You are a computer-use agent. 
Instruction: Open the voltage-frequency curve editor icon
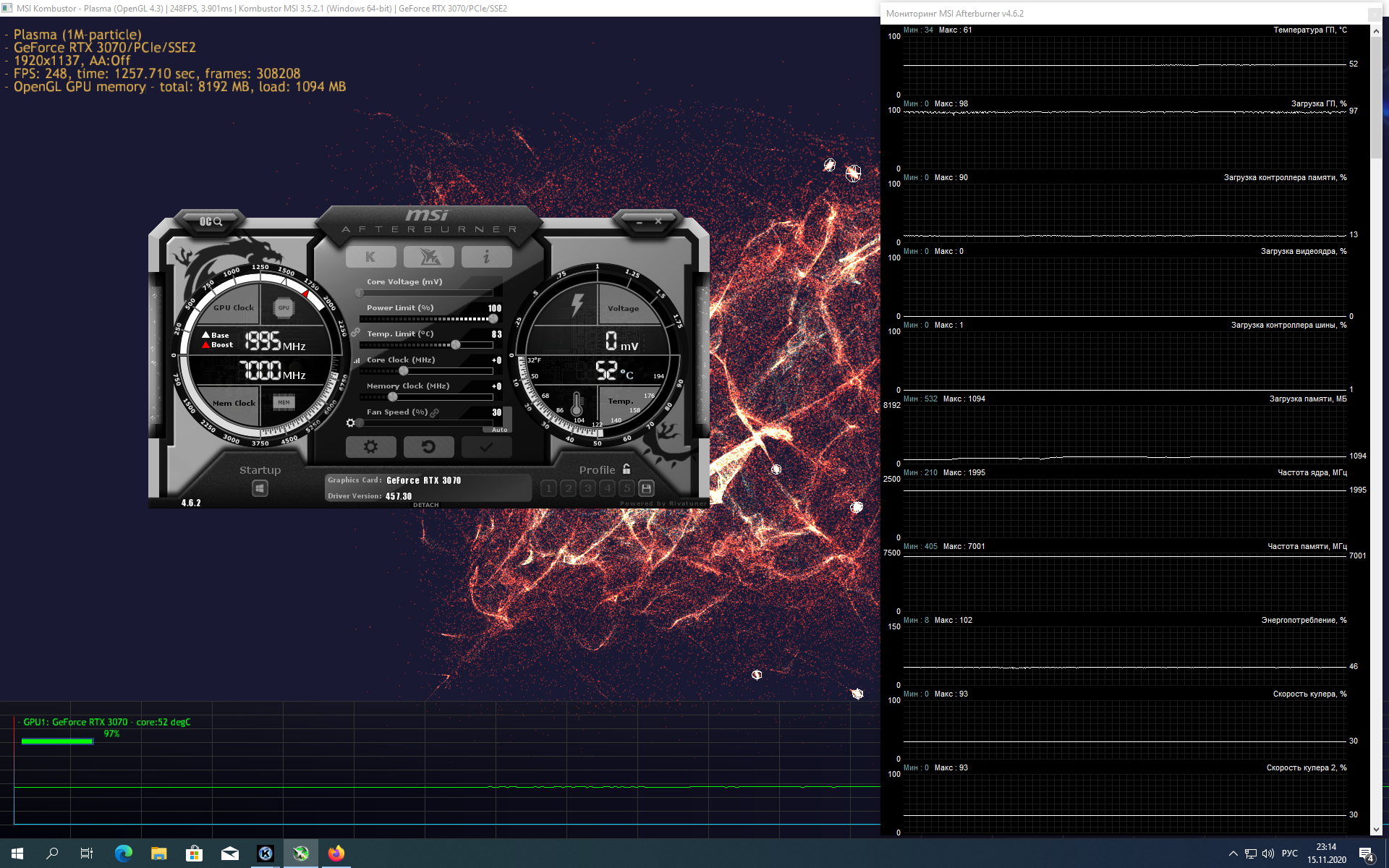click(x=357, y=359)
